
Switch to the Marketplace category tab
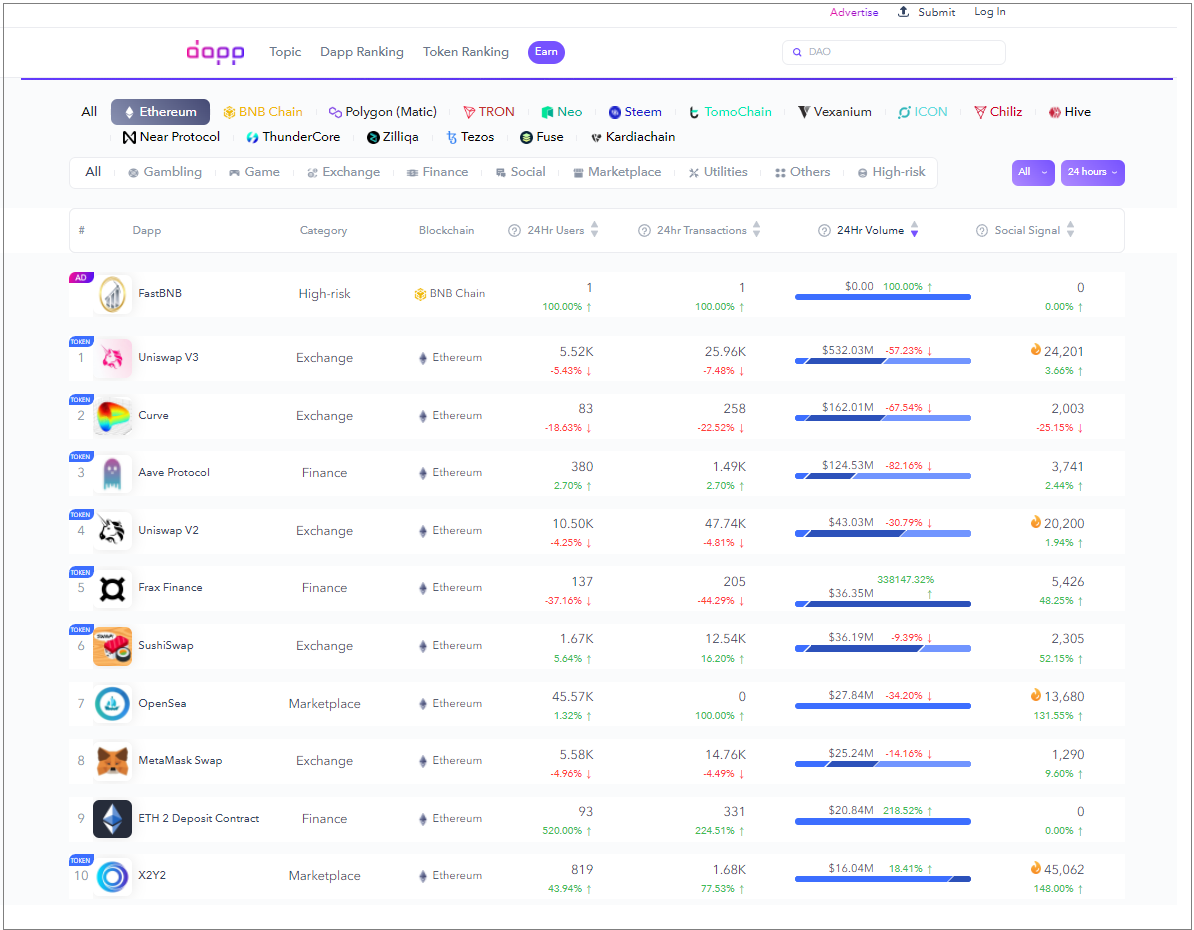[617, 172]
